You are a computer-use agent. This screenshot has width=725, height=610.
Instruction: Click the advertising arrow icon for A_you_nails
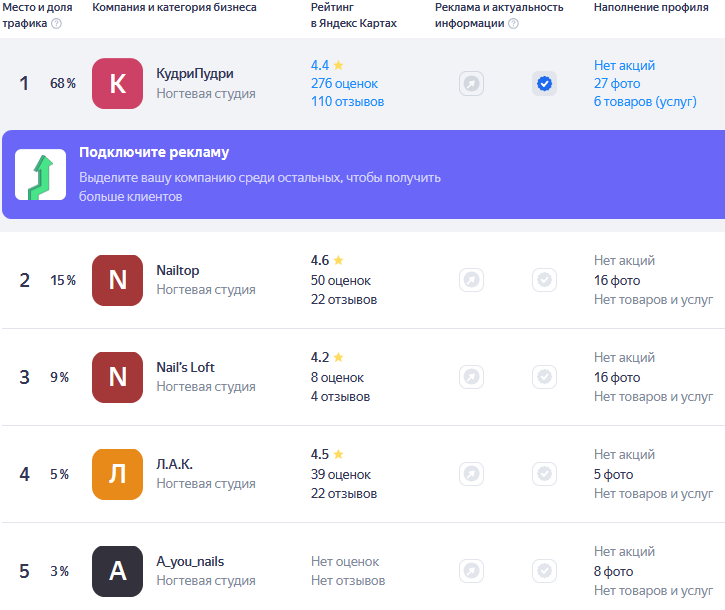(x=471, y=571)
